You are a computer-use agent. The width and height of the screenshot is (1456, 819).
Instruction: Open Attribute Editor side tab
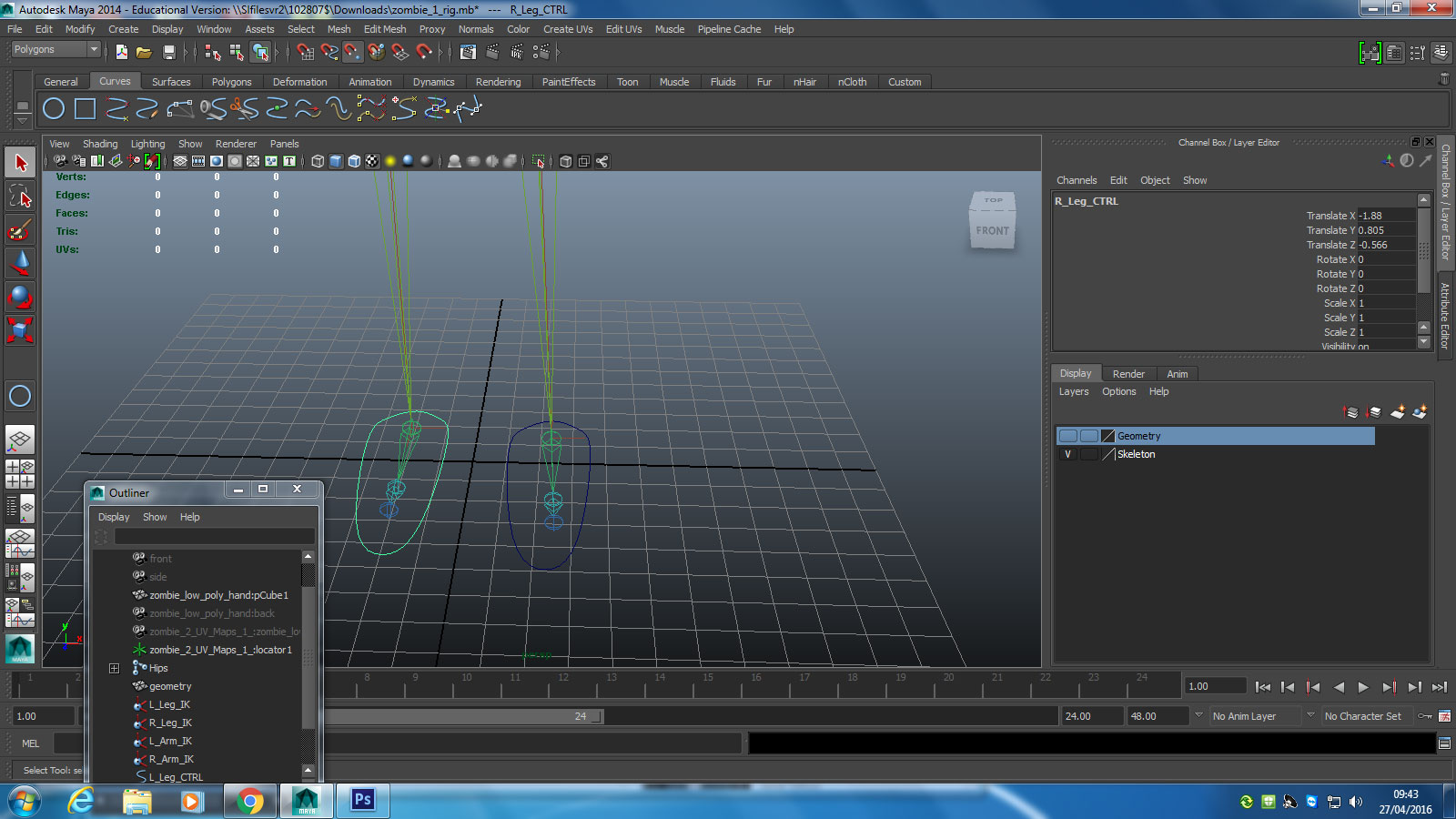[1445, 316]
